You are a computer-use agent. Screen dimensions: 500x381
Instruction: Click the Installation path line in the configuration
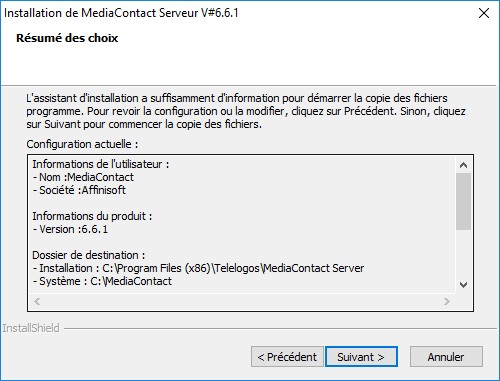pos(198,268)
